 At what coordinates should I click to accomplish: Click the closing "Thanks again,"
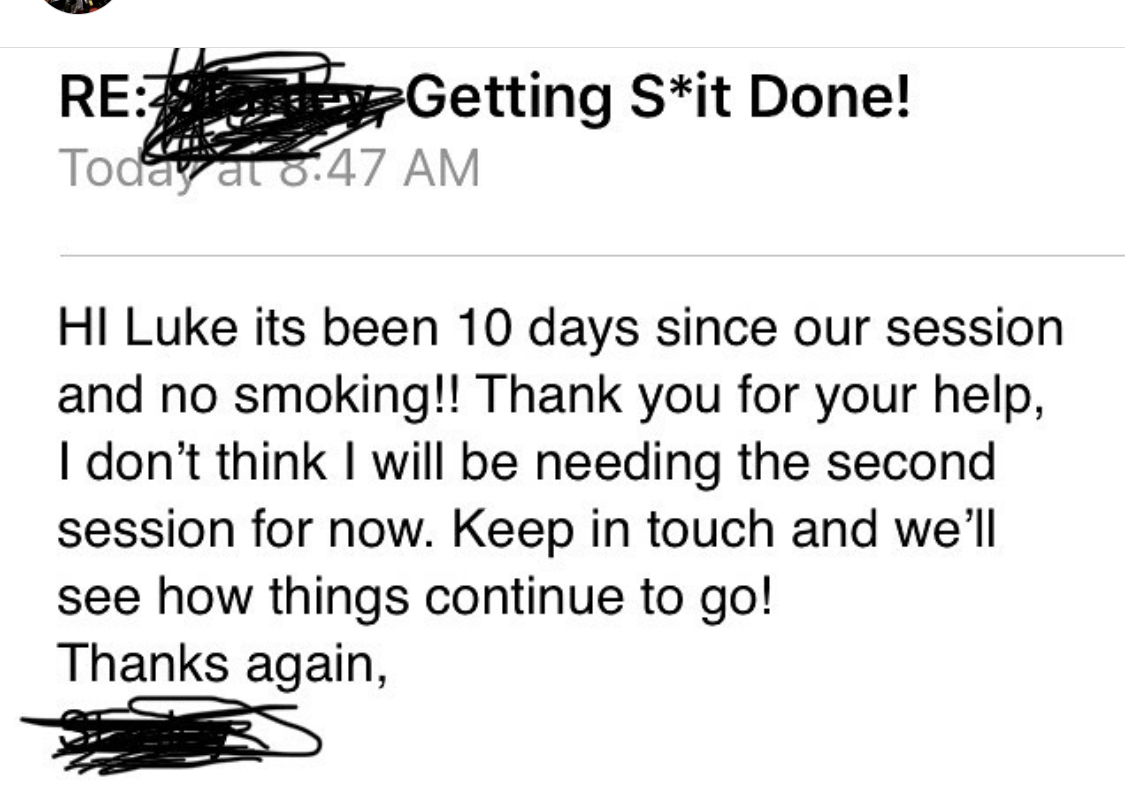[222, 664]
